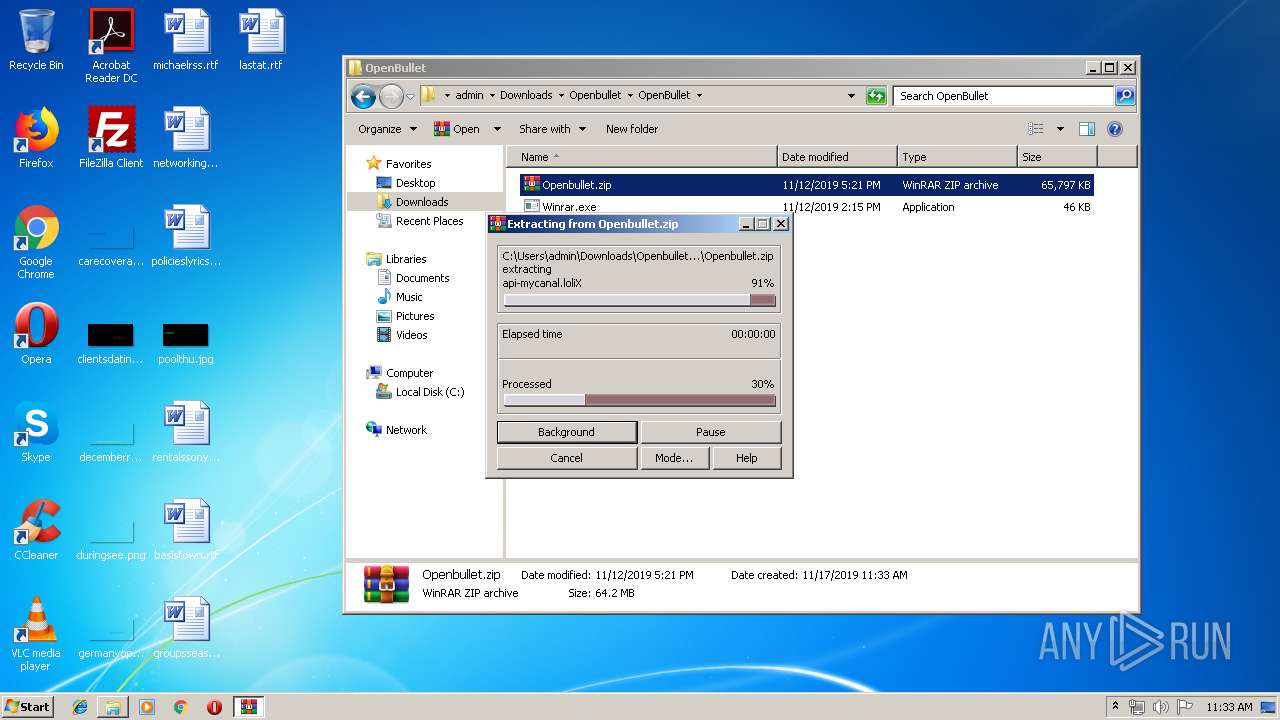Sort by the Type column header
Screen dimensions: 1280x720
click(x=957, y=157)
